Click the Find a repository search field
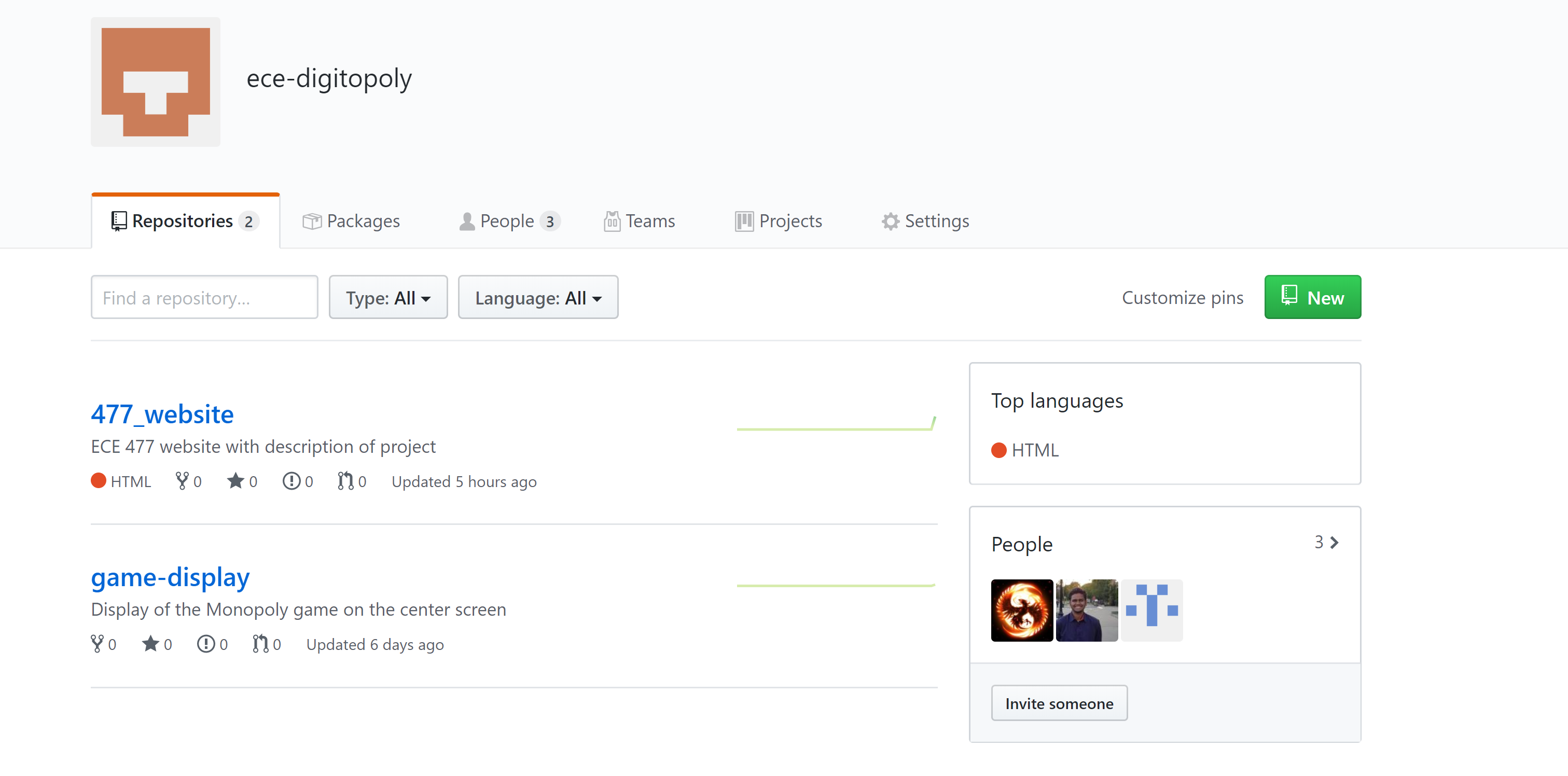The image size is (1568, 776). click(204, 297)
